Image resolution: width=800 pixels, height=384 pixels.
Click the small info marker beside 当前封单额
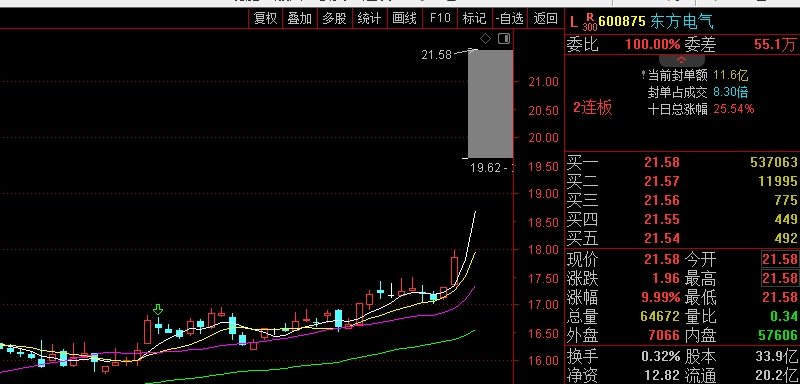[x=643, y=75]
